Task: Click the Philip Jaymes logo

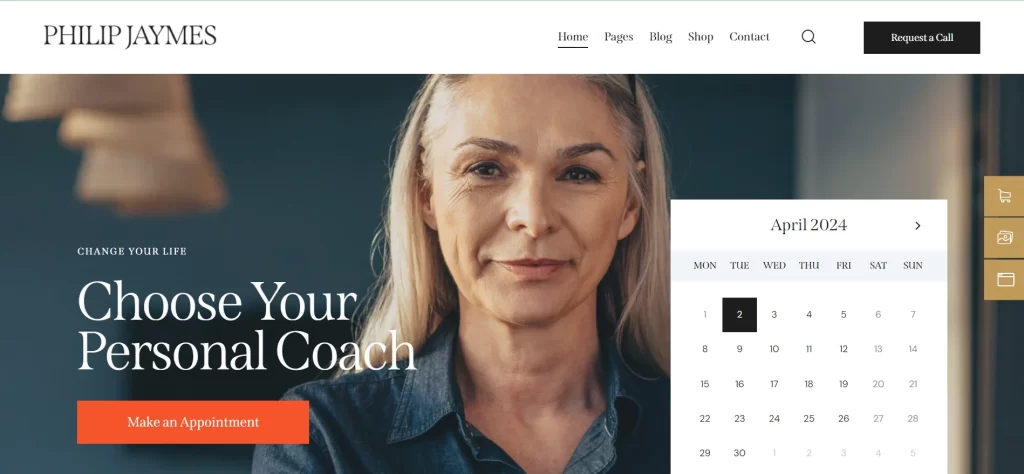Action: coord(130,36)
